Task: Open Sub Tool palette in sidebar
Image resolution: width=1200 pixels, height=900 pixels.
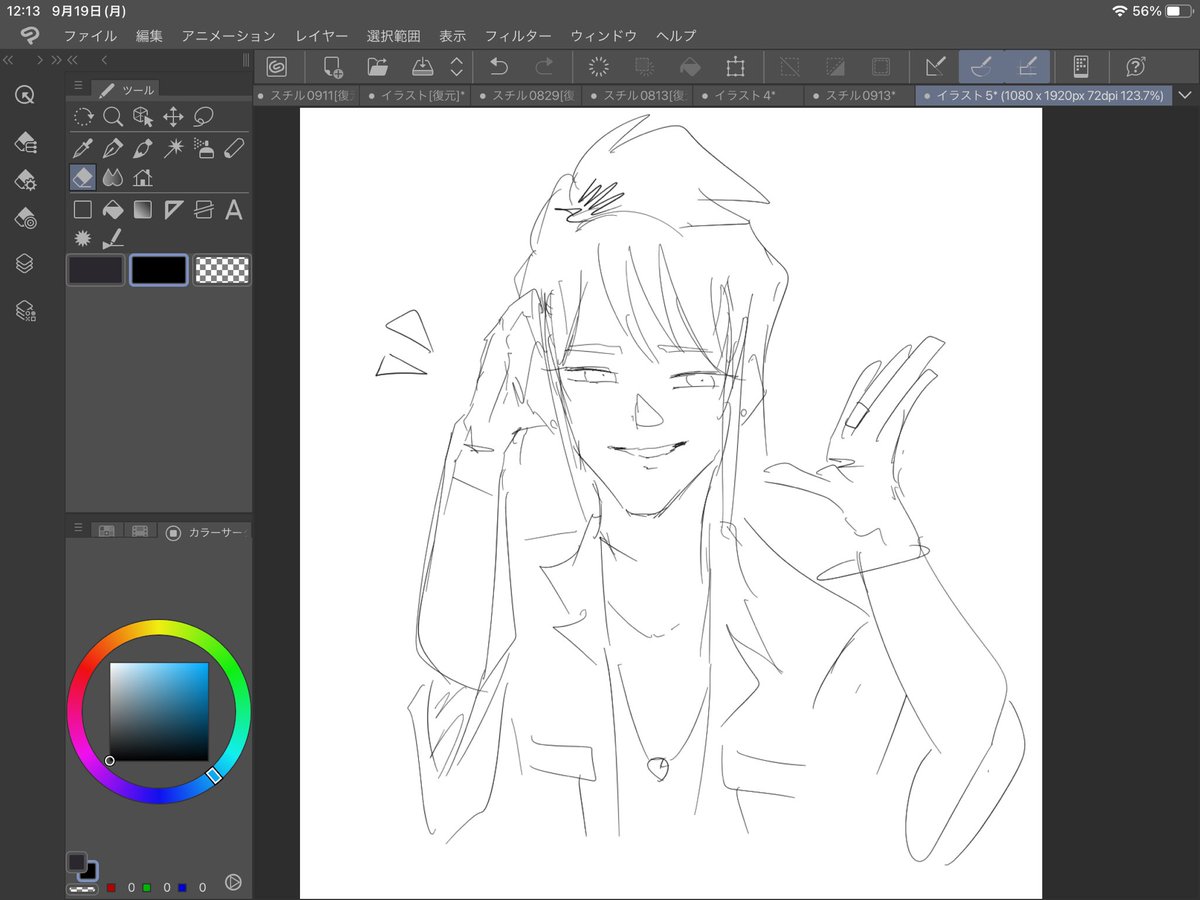Action: click(x=26, y=143)
